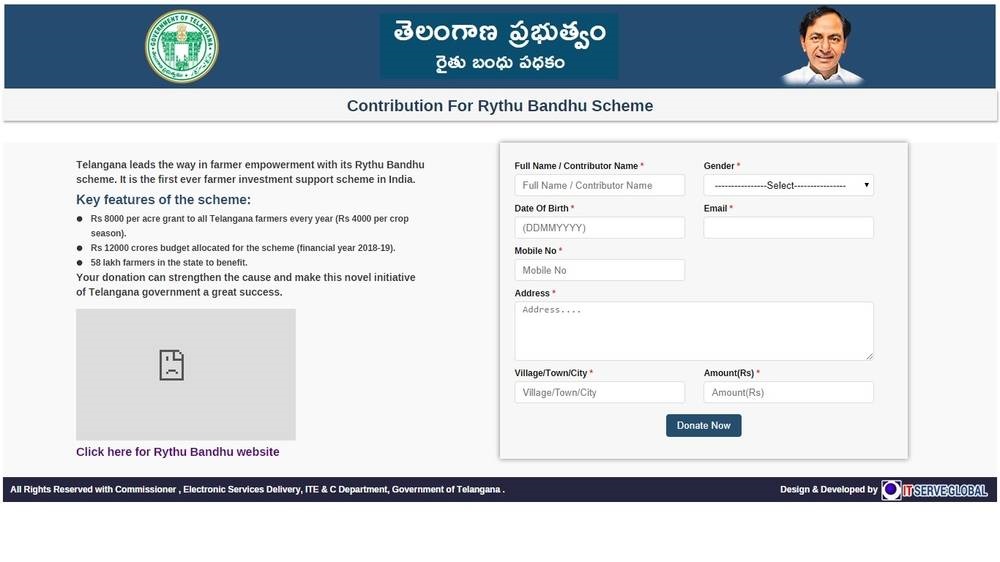This screenshot has width=1000, height=562.
Task: Focus the Village/Town/City field
Action: (x=599, y=392)
